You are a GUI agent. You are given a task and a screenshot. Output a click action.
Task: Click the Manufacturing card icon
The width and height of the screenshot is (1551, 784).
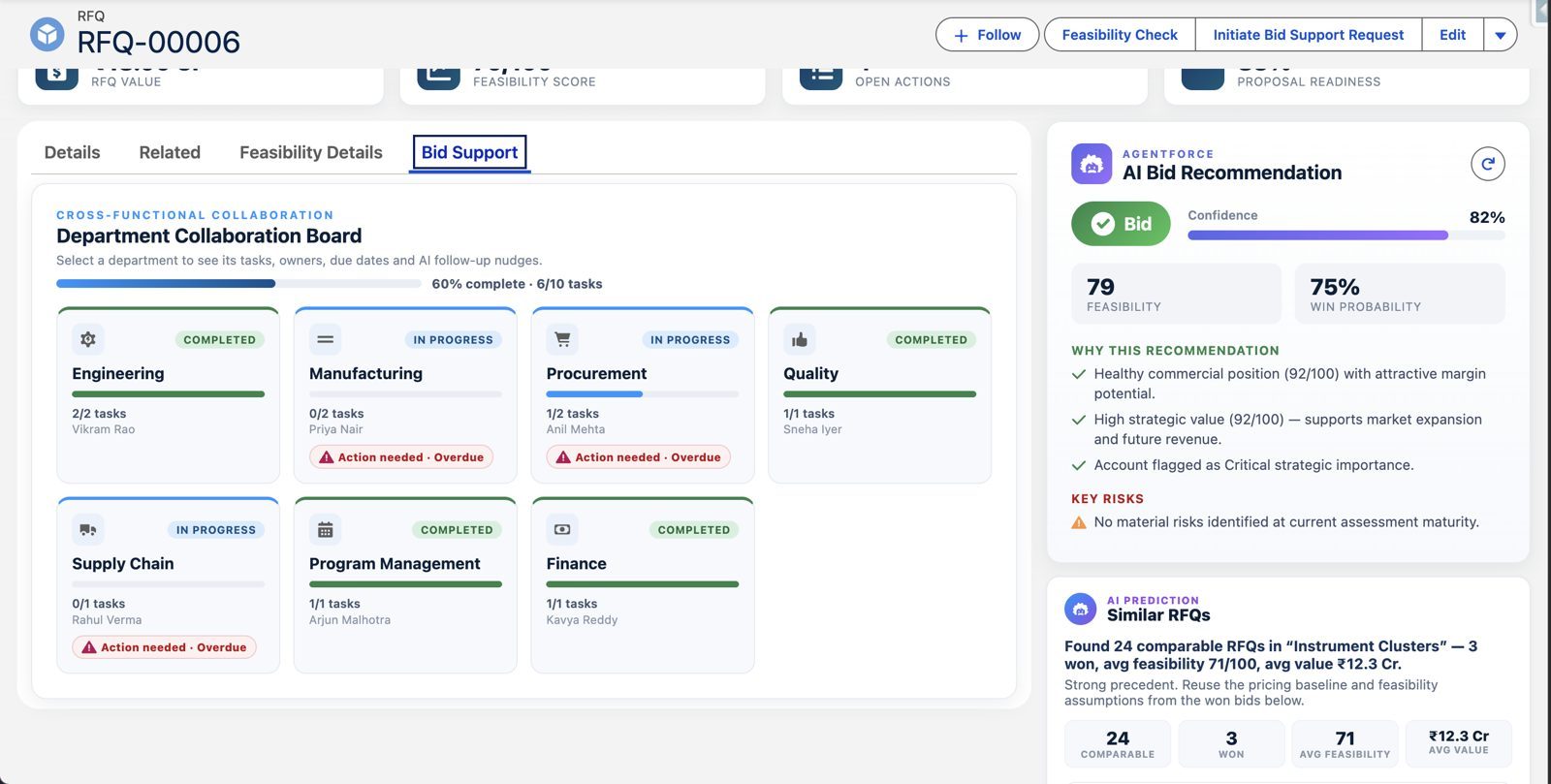(325, 339)
